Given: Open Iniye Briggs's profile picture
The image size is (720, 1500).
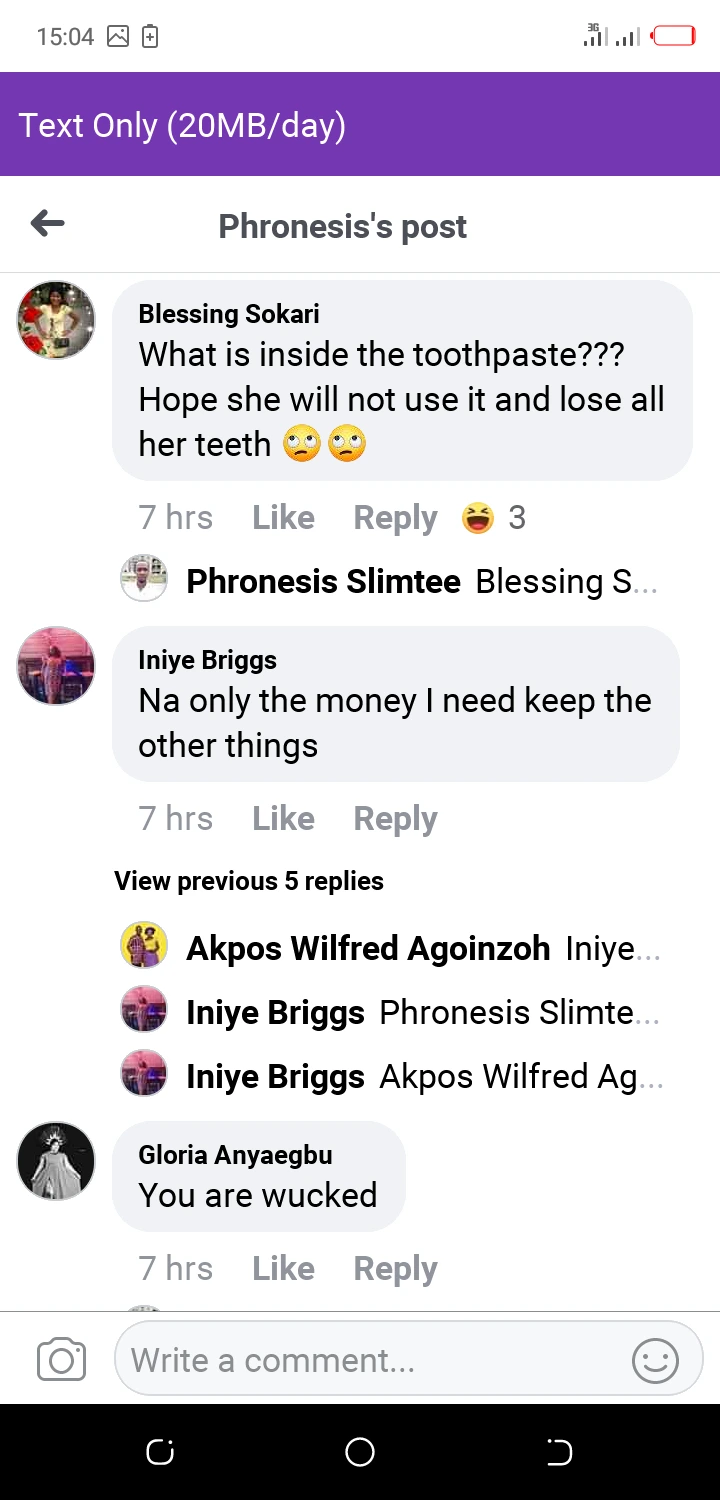Looking at the screenshot, I should point(56,666).
